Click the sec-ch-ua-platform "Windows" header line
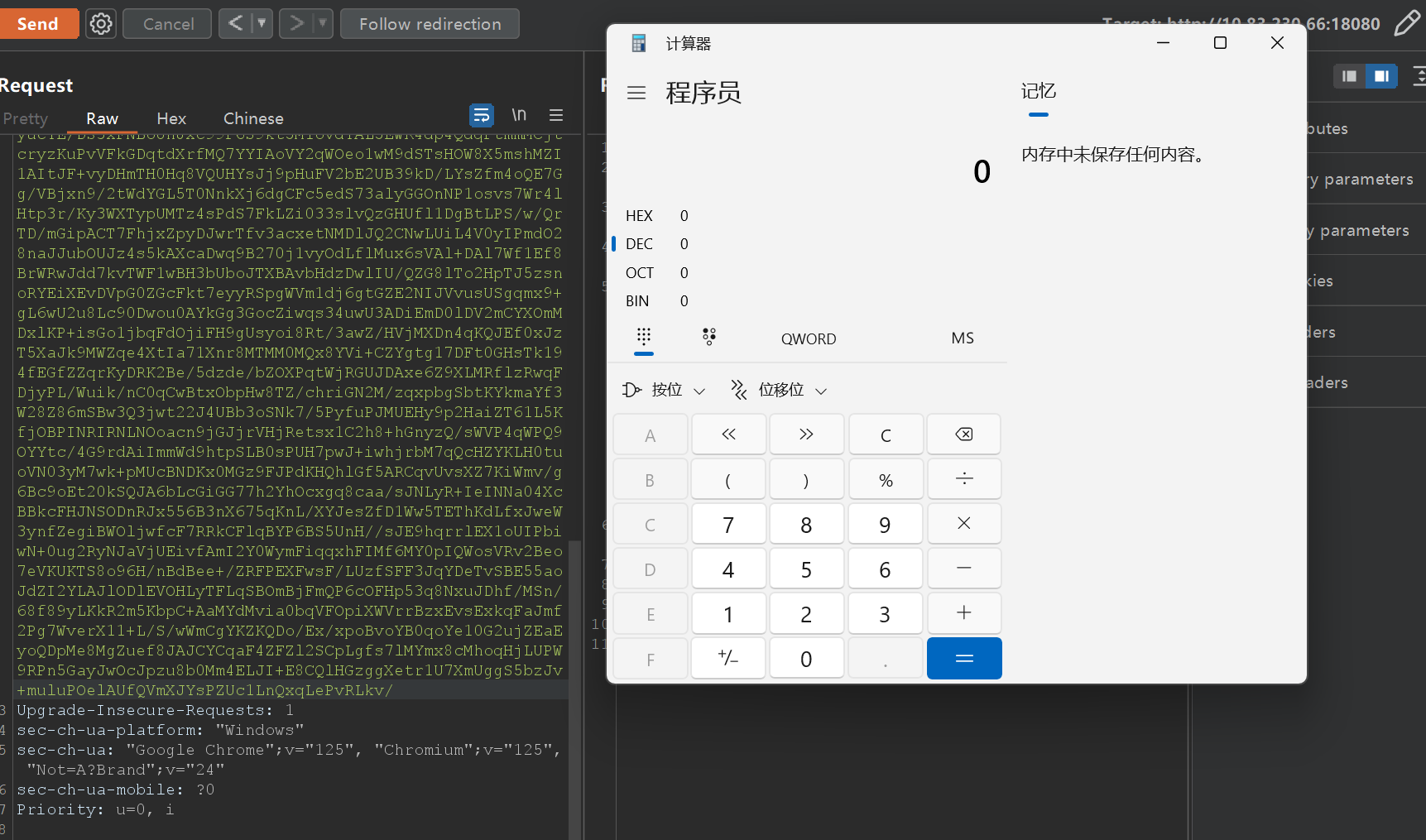1426x840 pixels. pos(161,730)
